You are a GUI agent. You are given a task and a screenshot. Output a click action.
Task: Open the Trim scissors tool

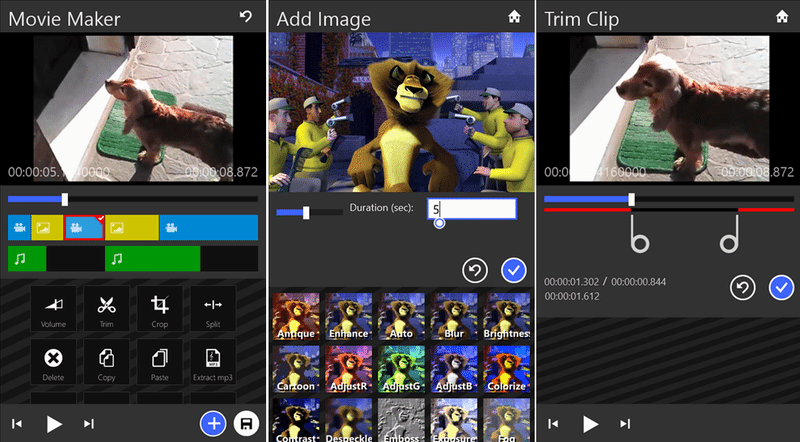tap(107, 309)
